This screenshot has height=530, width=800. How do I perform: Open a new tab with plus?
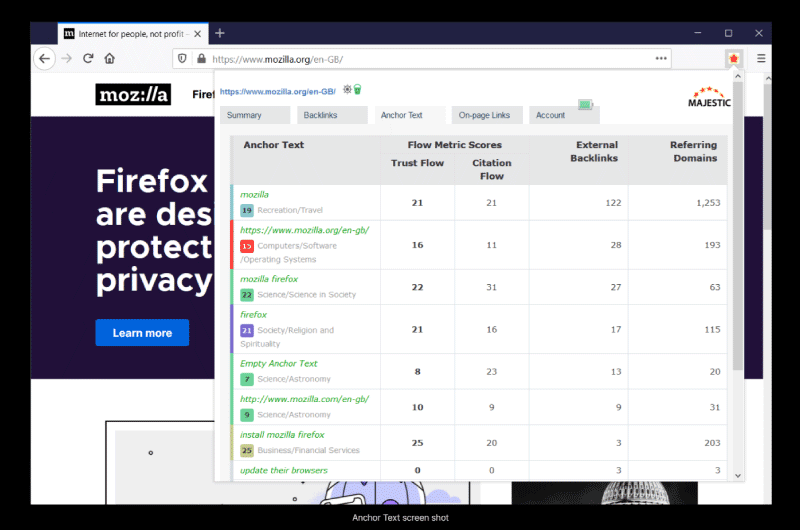pyautogui.click(x=220, y=33)
